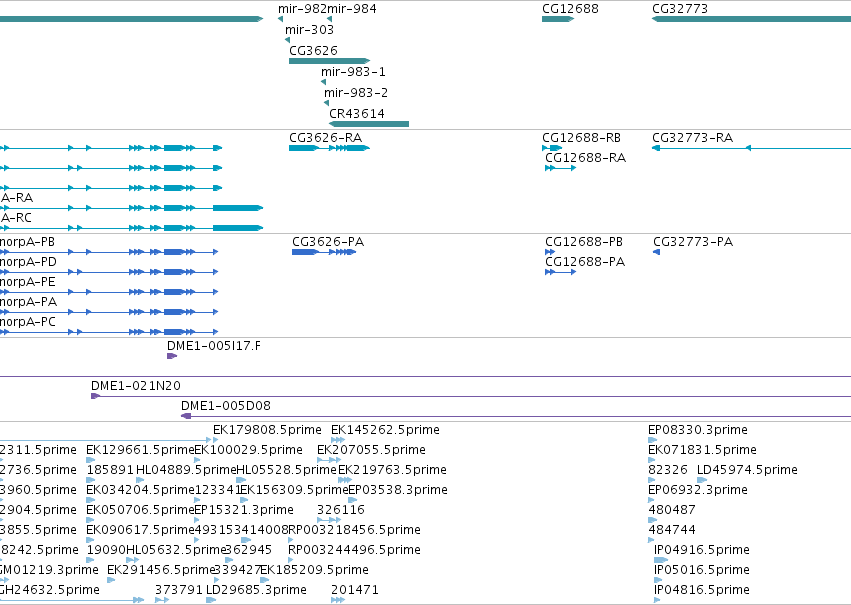
Task: Select the CG12688-PB label
Action: pyautogui.click(x=584, y=242)
